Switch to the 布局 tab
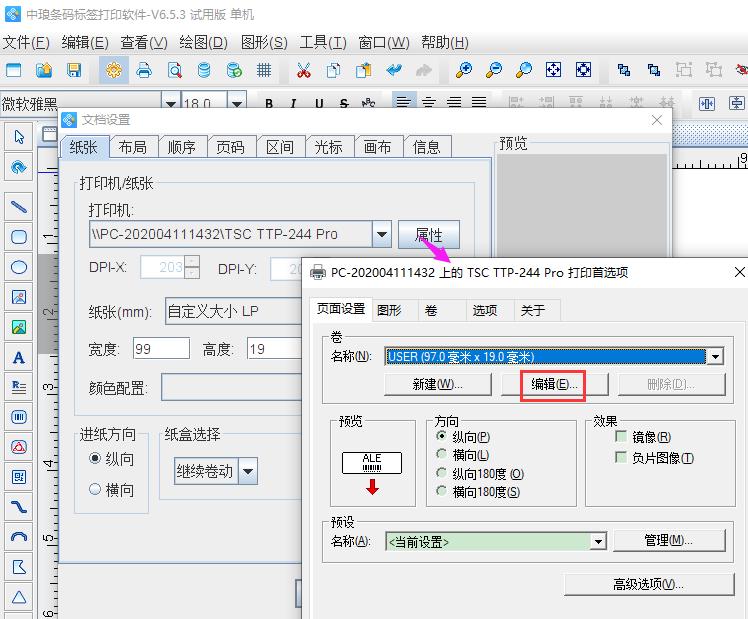This screenshot has width=748, height=619. 133,147
